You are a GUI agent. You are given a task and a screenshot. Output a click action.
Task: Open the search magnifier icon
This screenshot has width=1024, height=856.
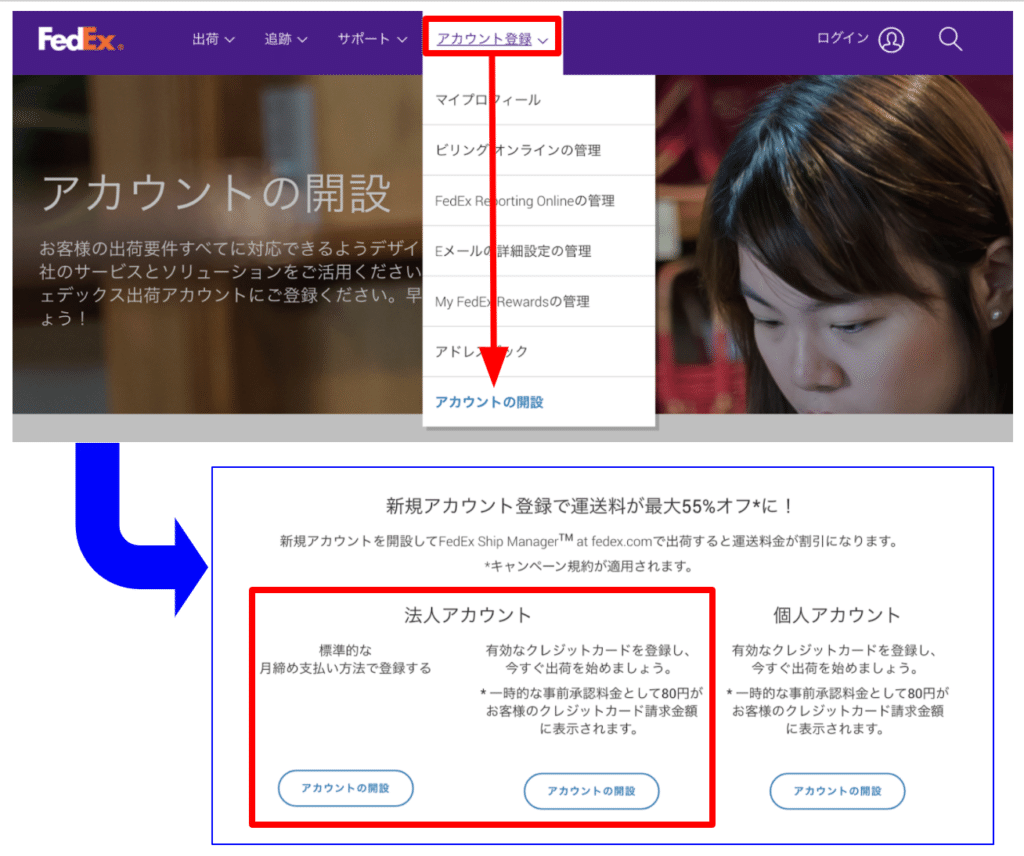click(x=950, y=39)
